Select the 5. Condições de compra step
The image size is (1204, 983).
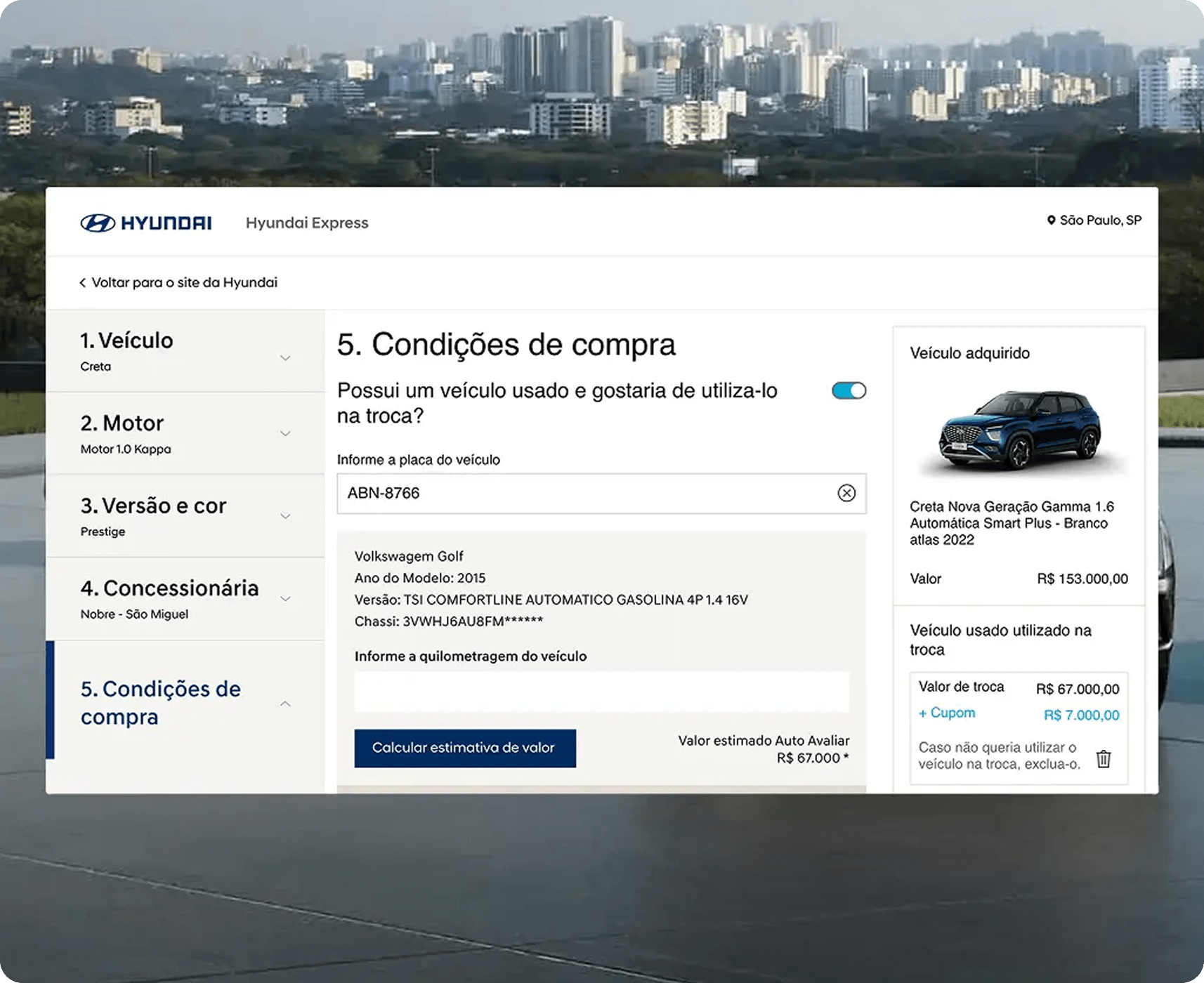click(160, 702)
